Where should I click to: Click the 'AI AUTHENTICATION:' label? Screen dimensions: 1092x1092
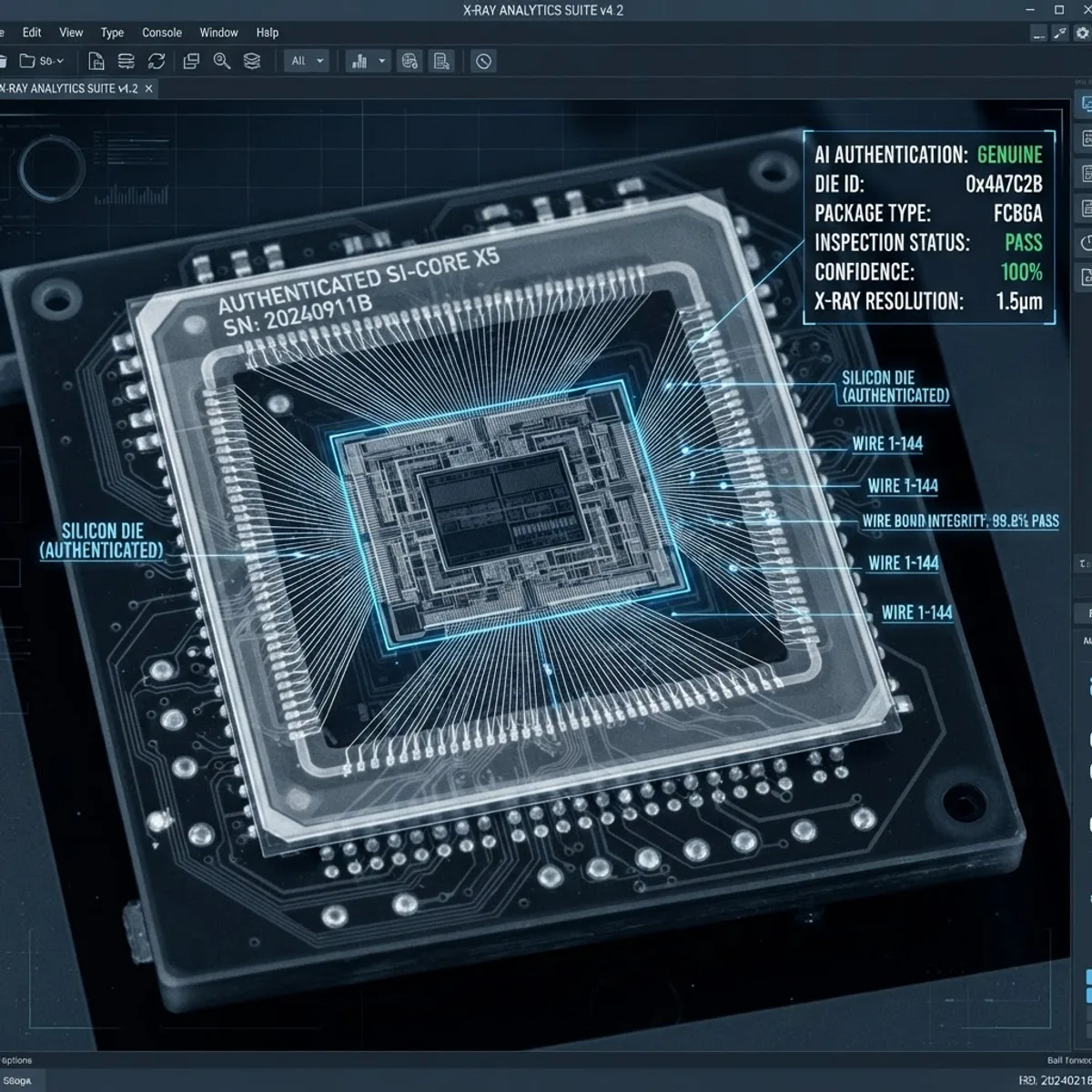point(891,155)
